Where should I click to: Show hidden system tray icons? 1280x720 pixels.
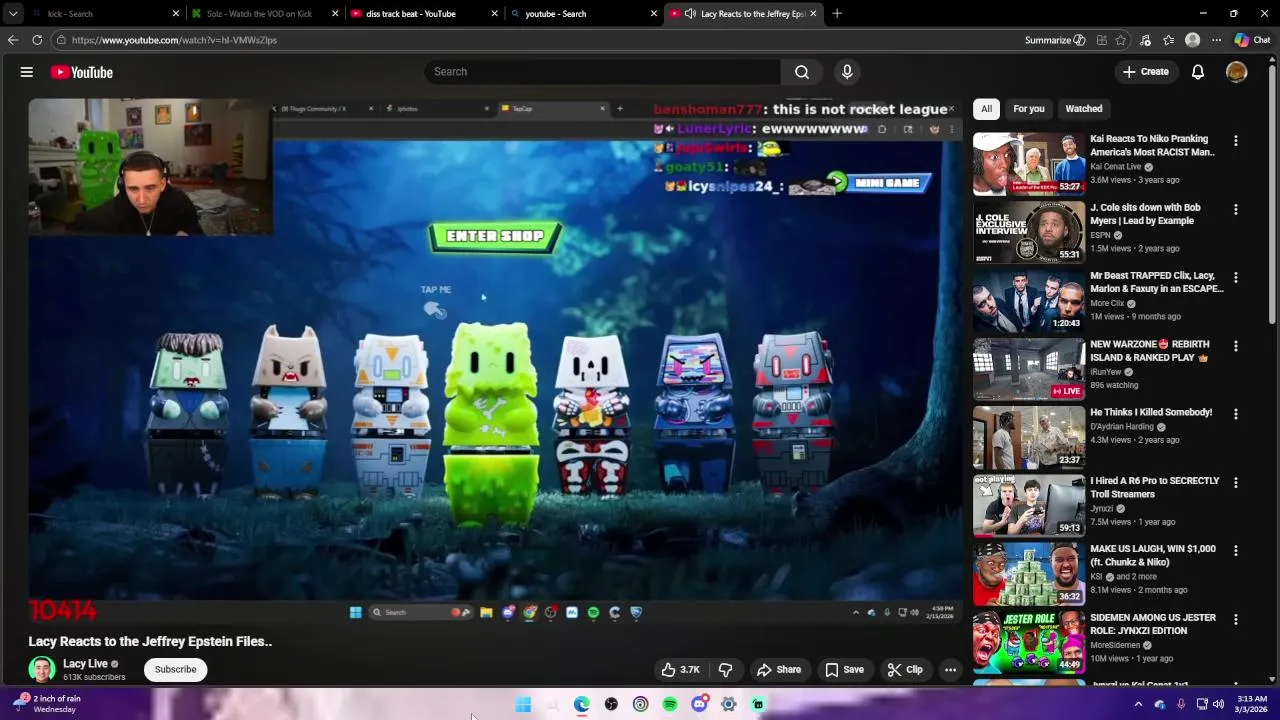(x=1138, y=705)
